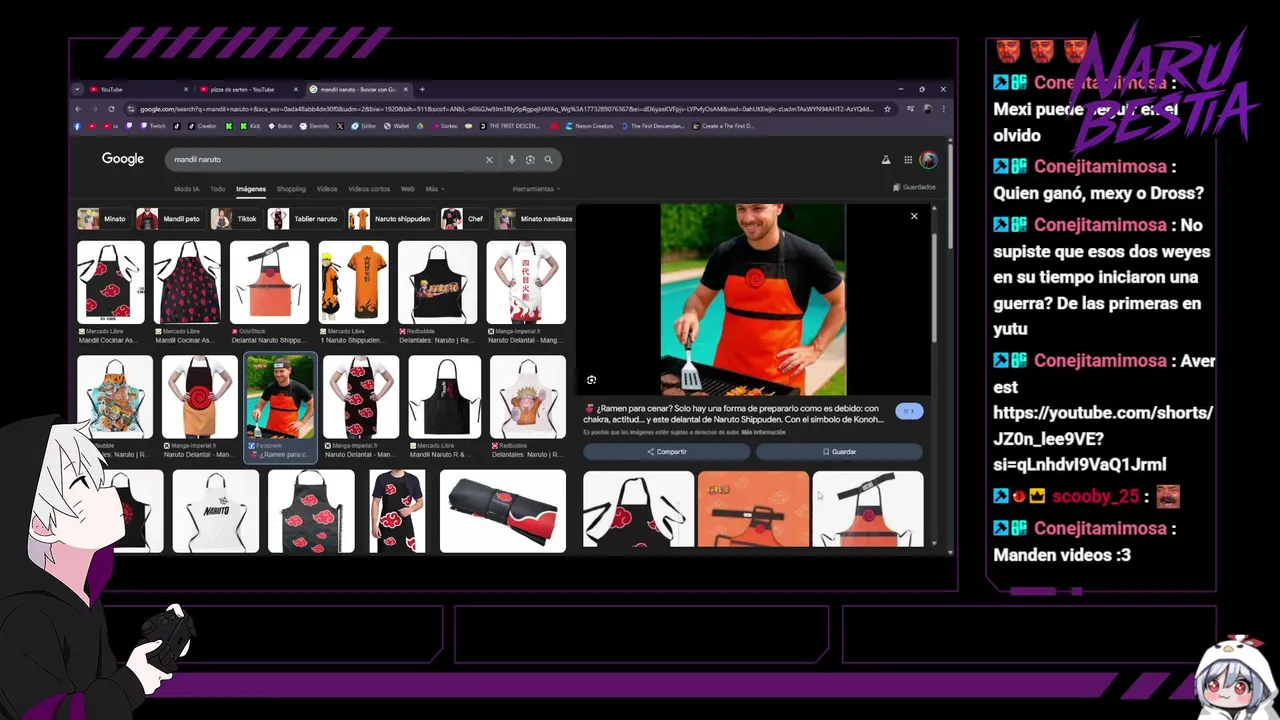Filter by the Chef chip

pos(464,218)
